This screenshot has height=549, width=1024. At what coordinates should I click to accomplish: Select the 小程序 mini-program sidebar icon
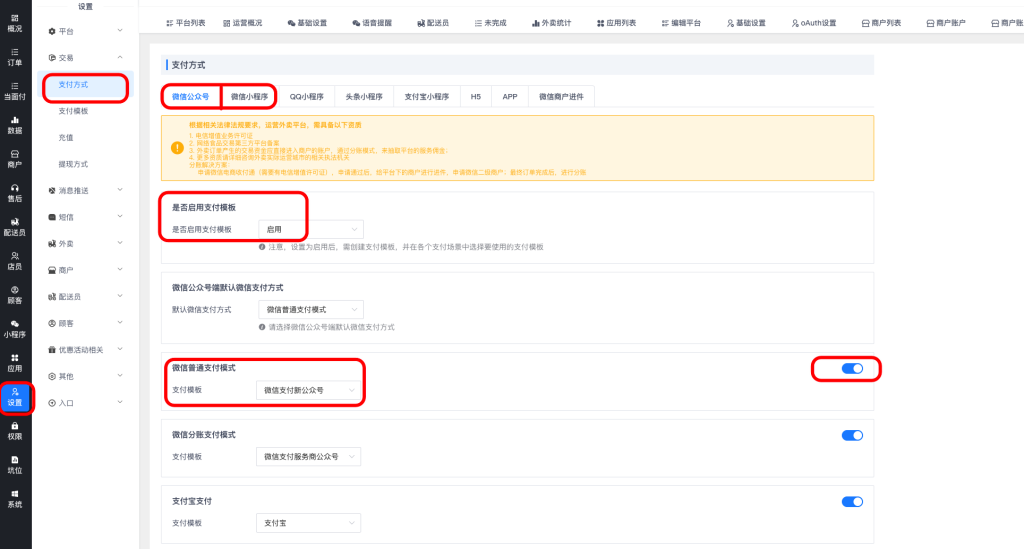[x=15, y=328]
